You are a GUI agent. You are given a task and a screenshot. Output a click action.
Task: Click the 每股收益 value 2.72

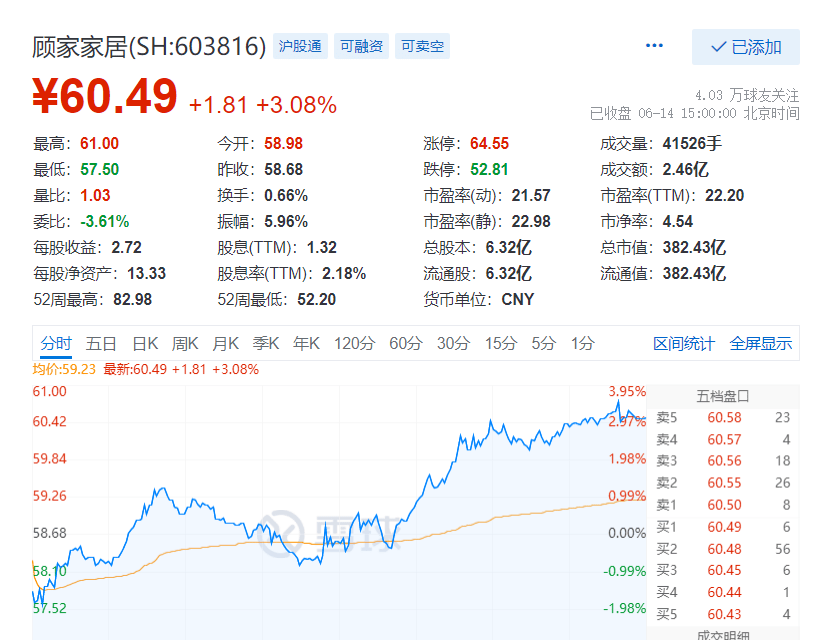coord(126,248)
